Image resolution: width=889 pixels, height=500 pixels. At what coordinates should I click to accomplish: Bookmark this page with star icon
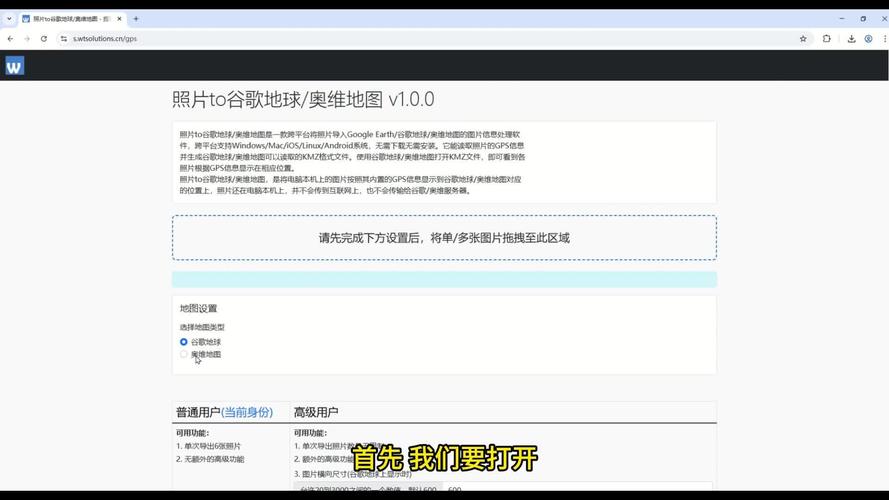[803, 39]
